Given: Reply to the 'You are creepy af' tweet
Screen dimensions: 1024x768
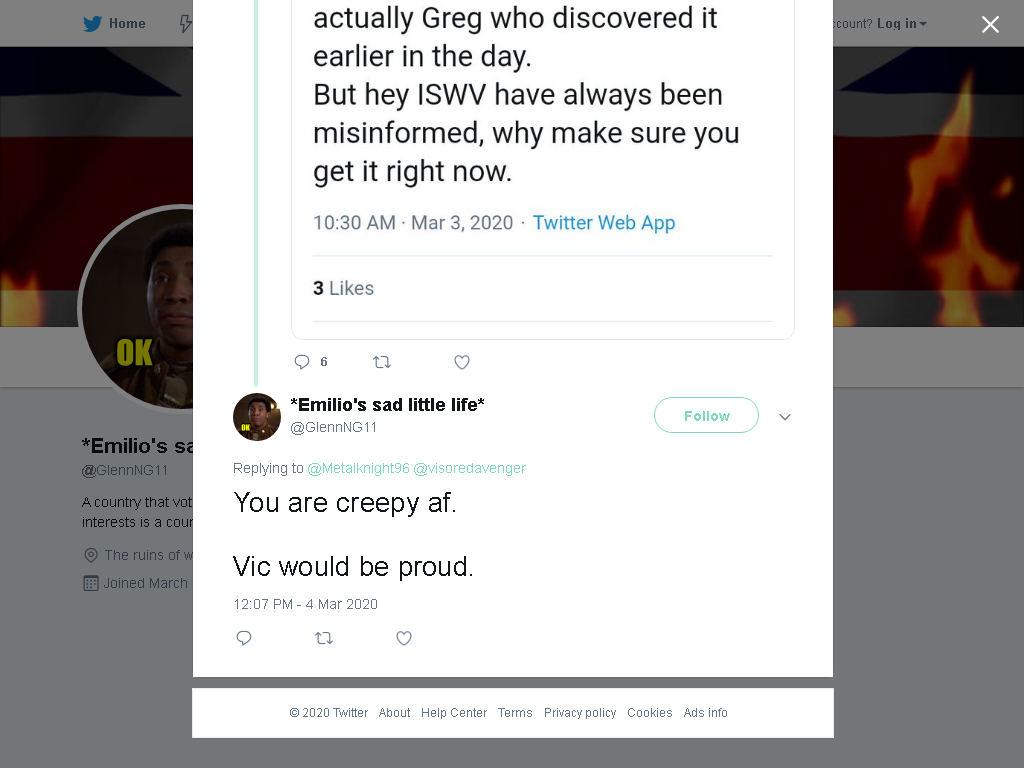Looking at the screenshot, I should pyautogui.click(x=244, y=638).
